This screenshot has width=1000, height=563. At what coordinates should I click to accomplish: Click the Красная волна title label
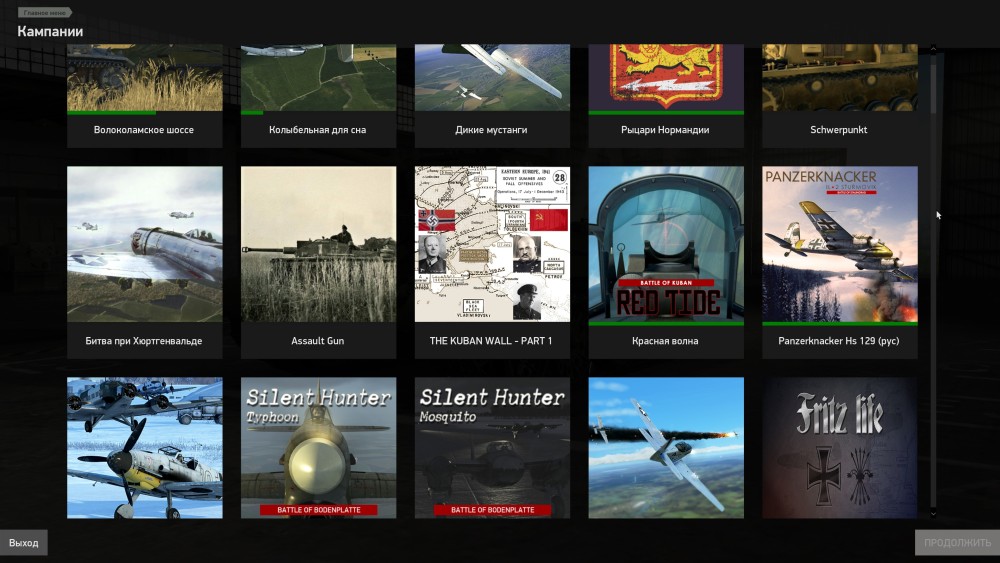[665, 341]
